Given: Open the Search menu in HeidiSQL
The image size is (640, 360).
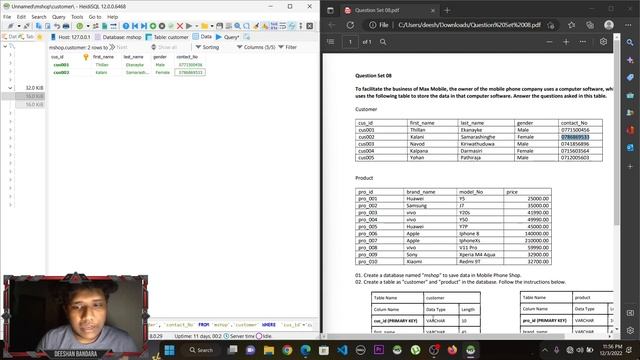Looking at the screenshot, I should pyautogui.click(x=39, y=17).
